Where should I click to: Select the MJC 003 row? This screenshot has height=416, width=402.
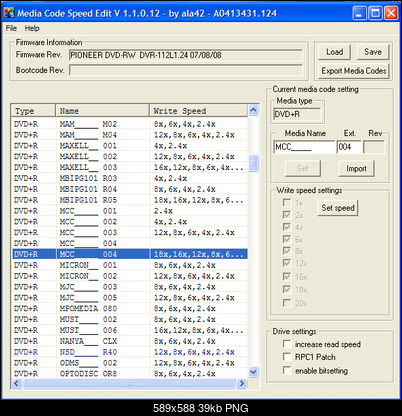[130, 287]
